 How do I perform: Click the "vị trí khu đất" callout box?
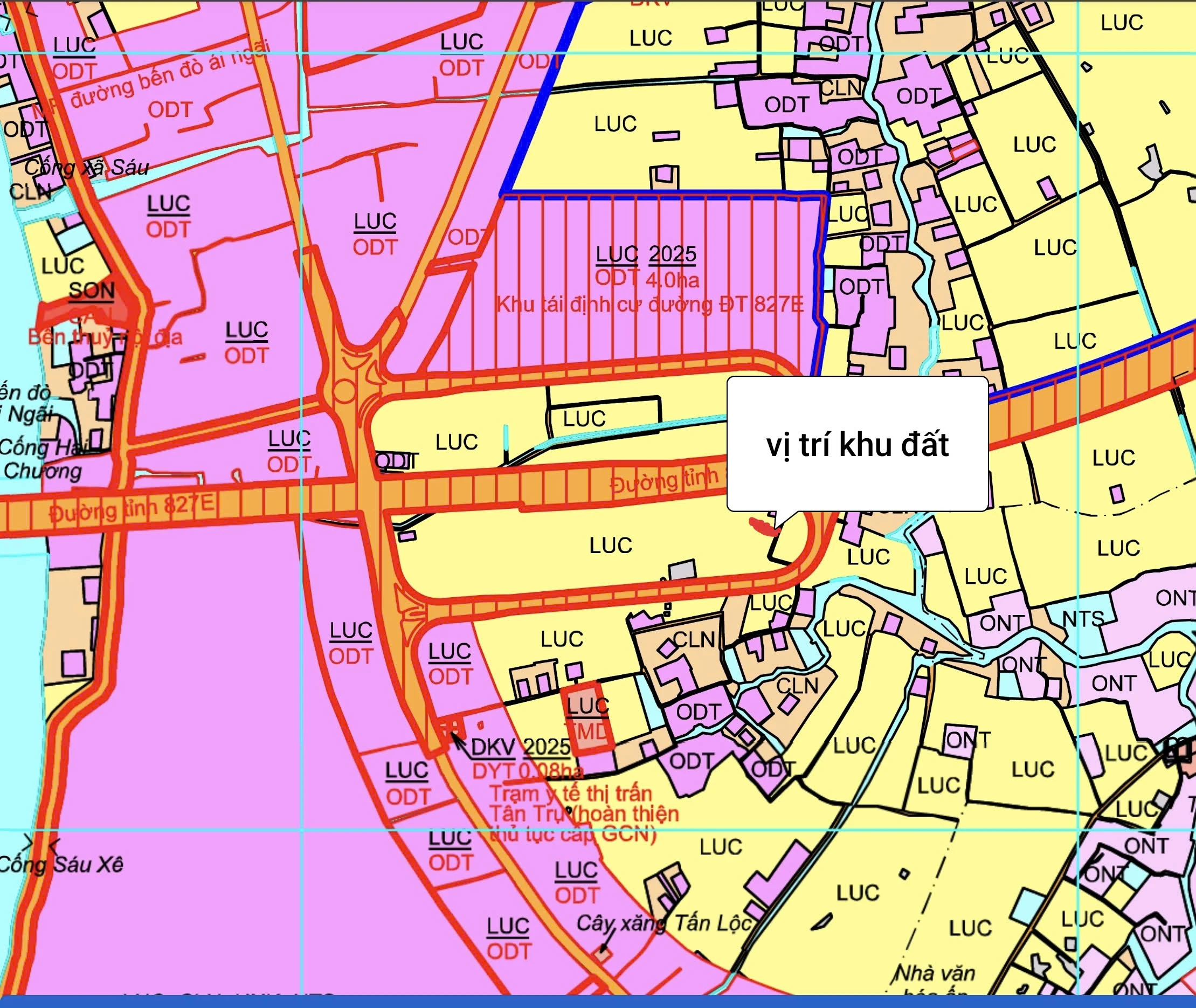click(x=856, y=444)
